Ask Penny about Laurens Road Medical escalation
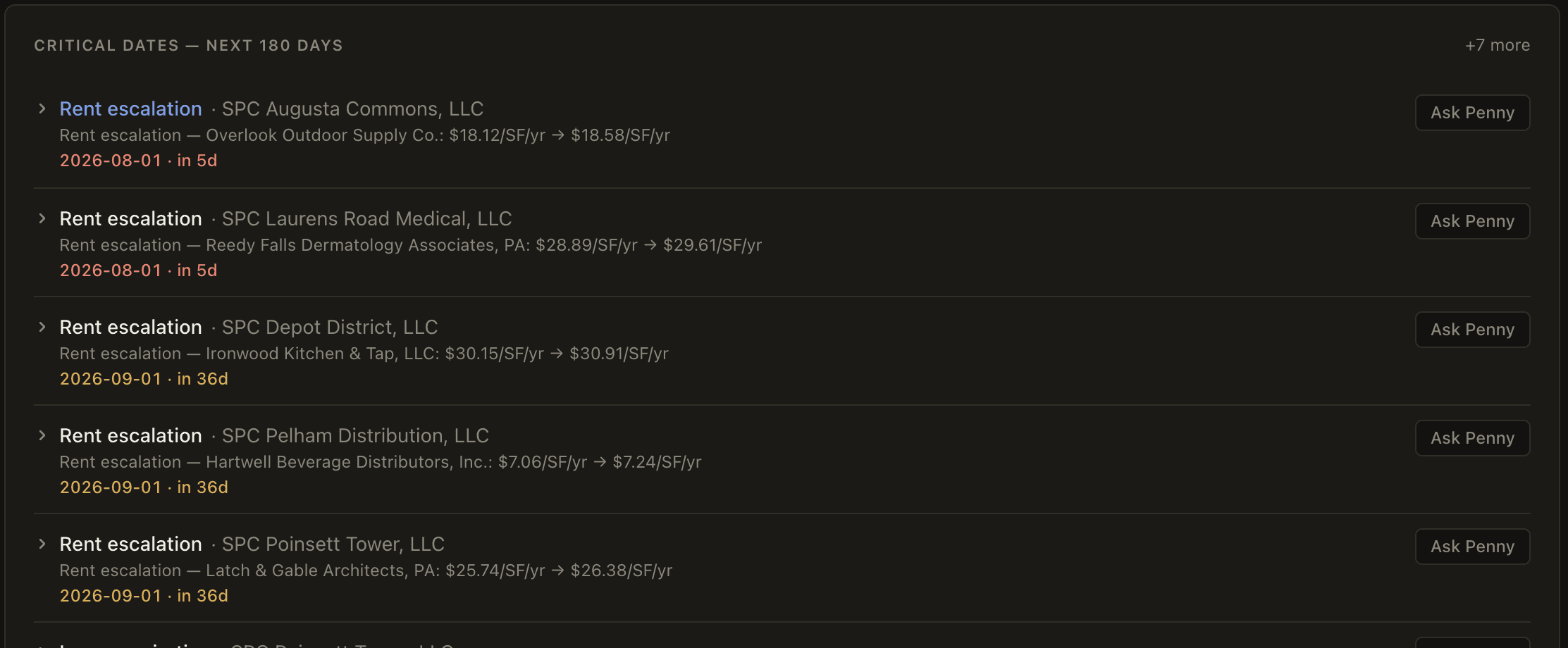 tap(1472, 221)
